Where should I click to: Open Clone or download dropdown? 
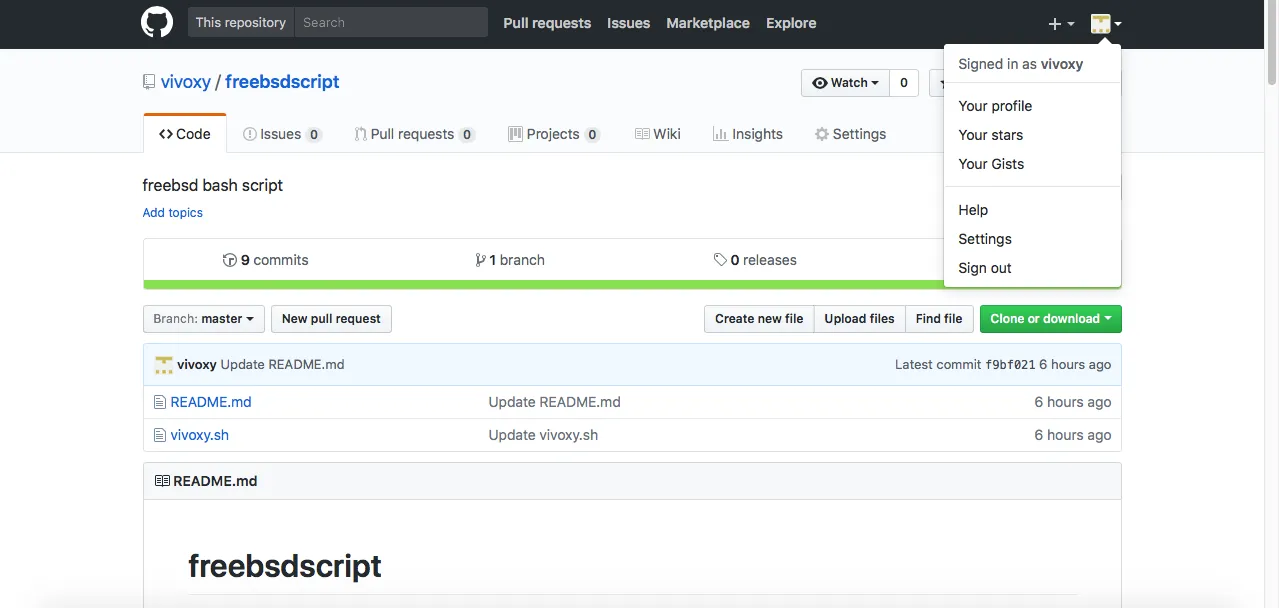point(1051,319)
